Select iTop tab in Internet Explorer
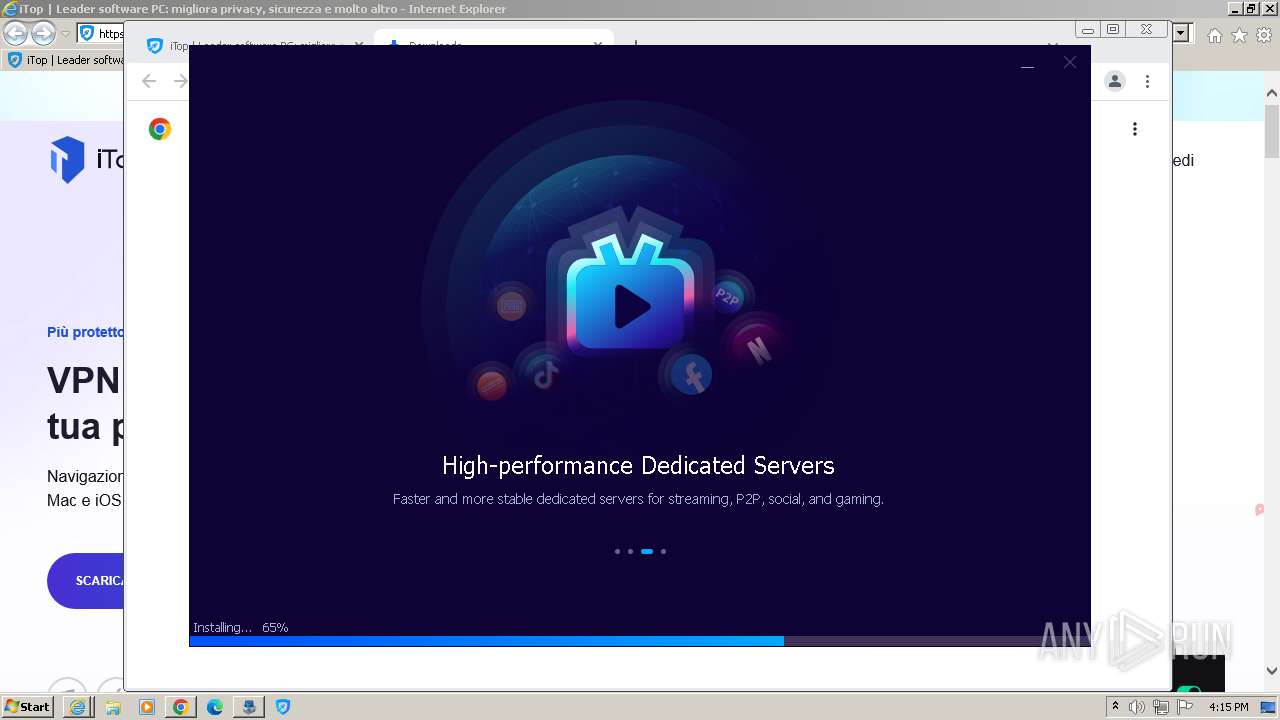This screenshot has height=720, width=1280. [64, 60]
